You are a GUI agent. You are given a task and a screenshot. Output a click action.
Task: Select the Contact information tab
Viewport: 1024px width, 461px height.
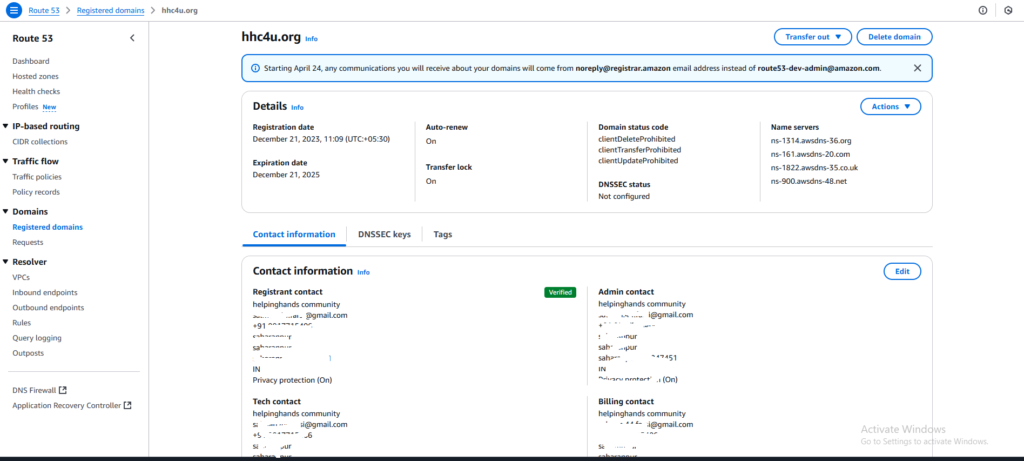tap(294, 234)
